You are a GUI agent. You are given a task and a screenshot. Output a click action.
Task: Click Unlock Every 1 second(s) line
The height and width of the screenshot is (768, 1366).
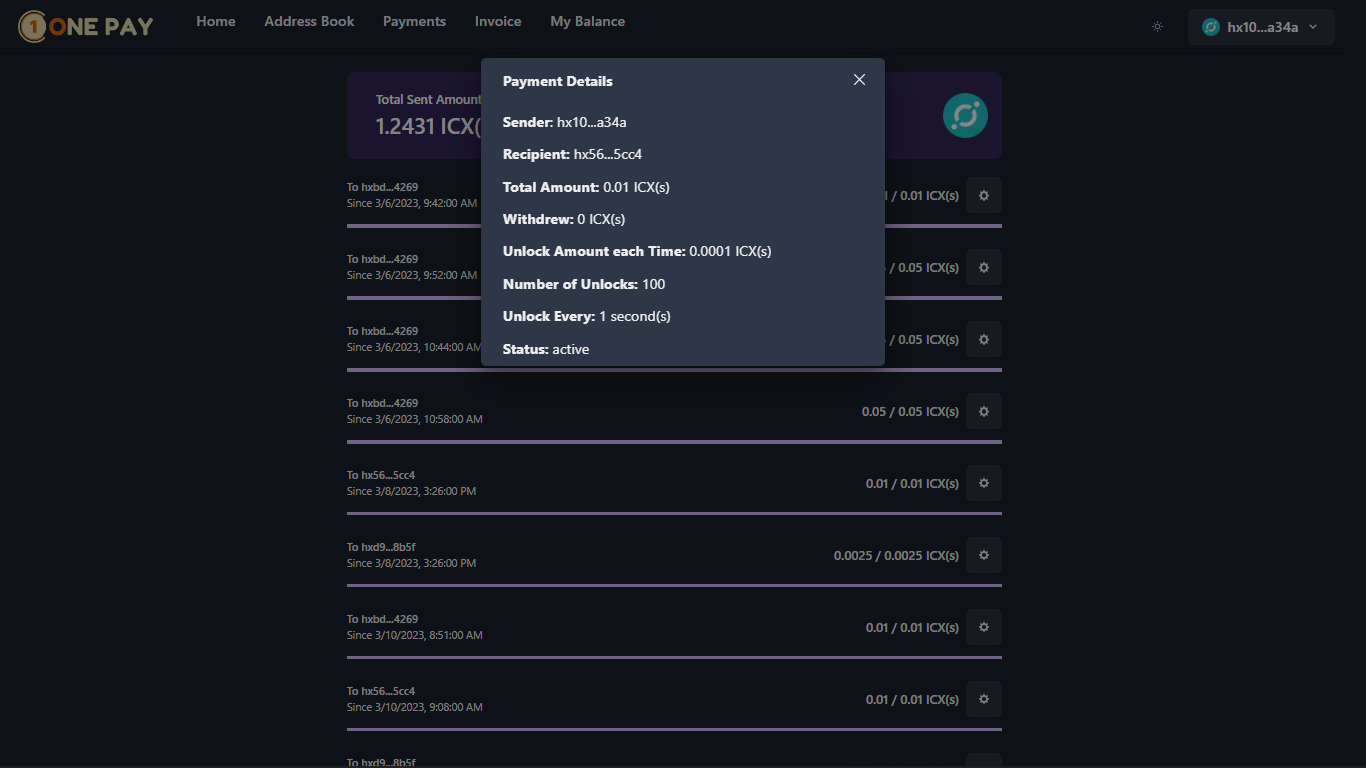coord(587,316)
